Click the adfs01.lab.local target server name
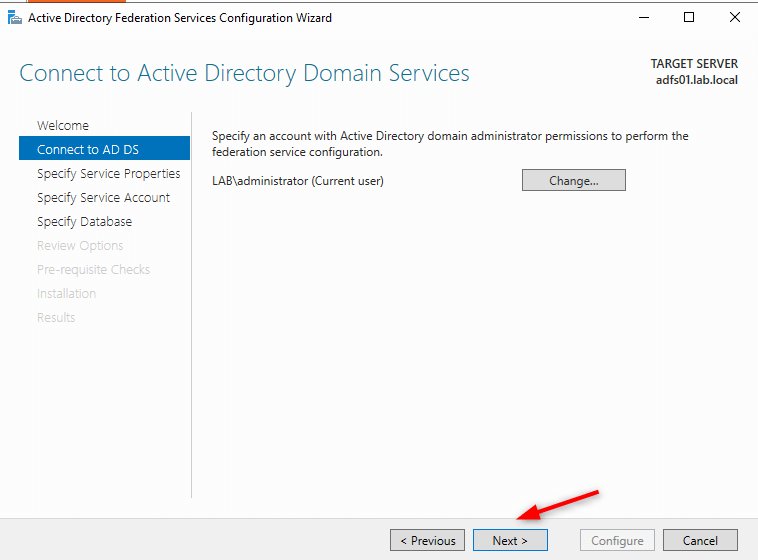Image resolution: width=758 pixels, height=560 pixels. tap(697, 80)
